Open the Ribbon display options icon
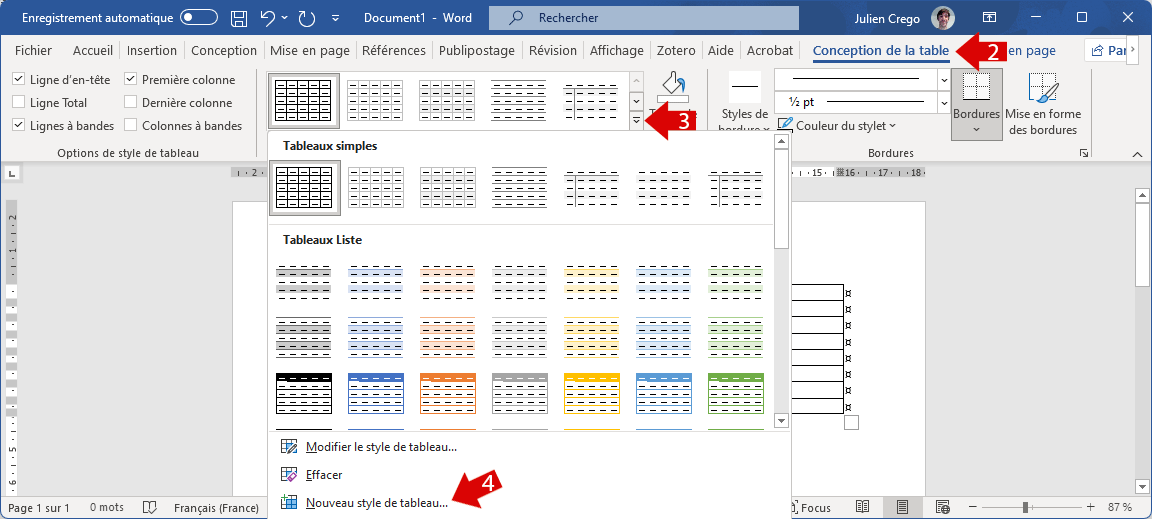The width and height of the screenshot is (1152, 519). [x=989, y=18]
